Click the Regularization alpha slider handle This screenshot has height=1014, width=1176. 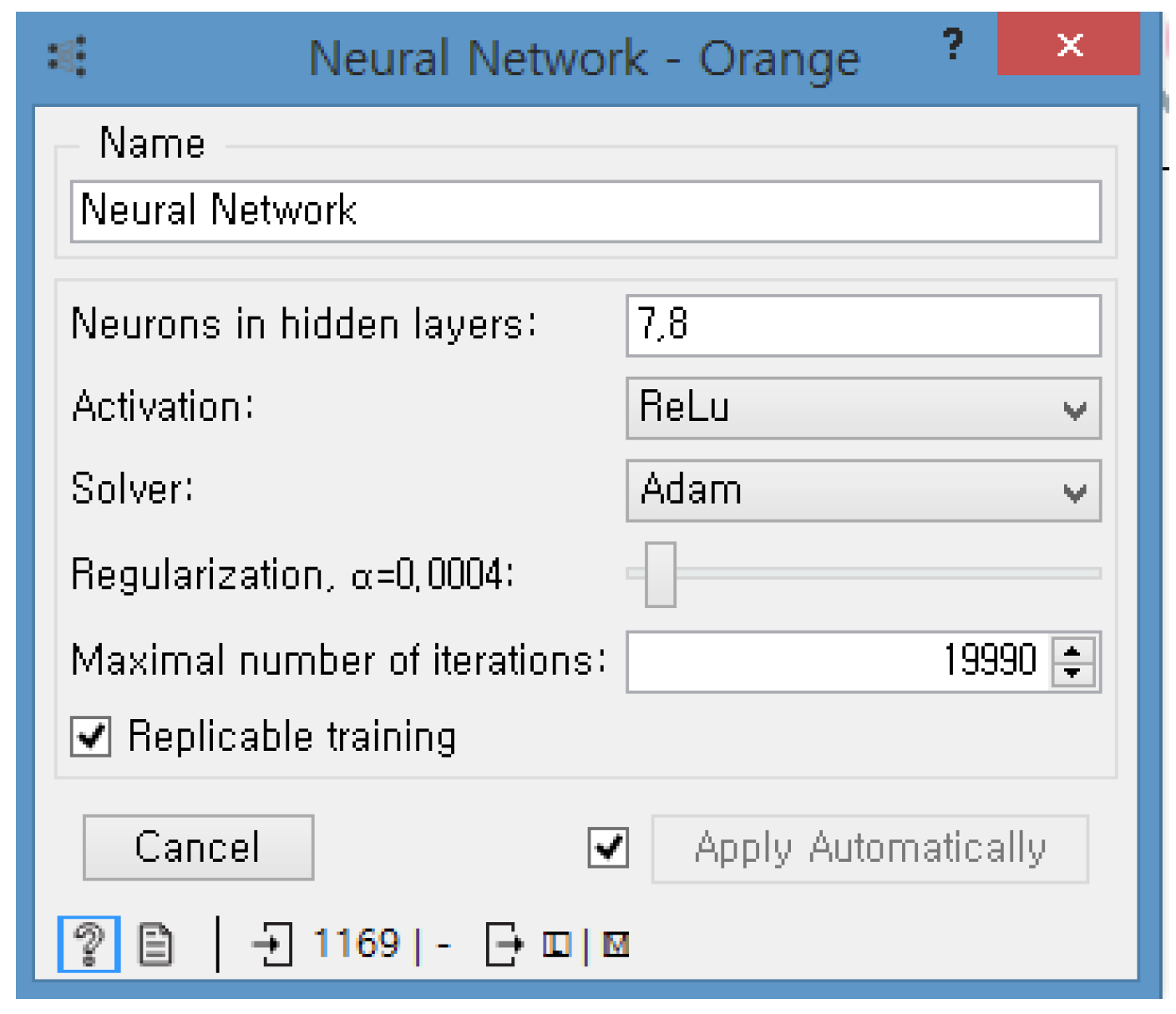coord(660,575)
